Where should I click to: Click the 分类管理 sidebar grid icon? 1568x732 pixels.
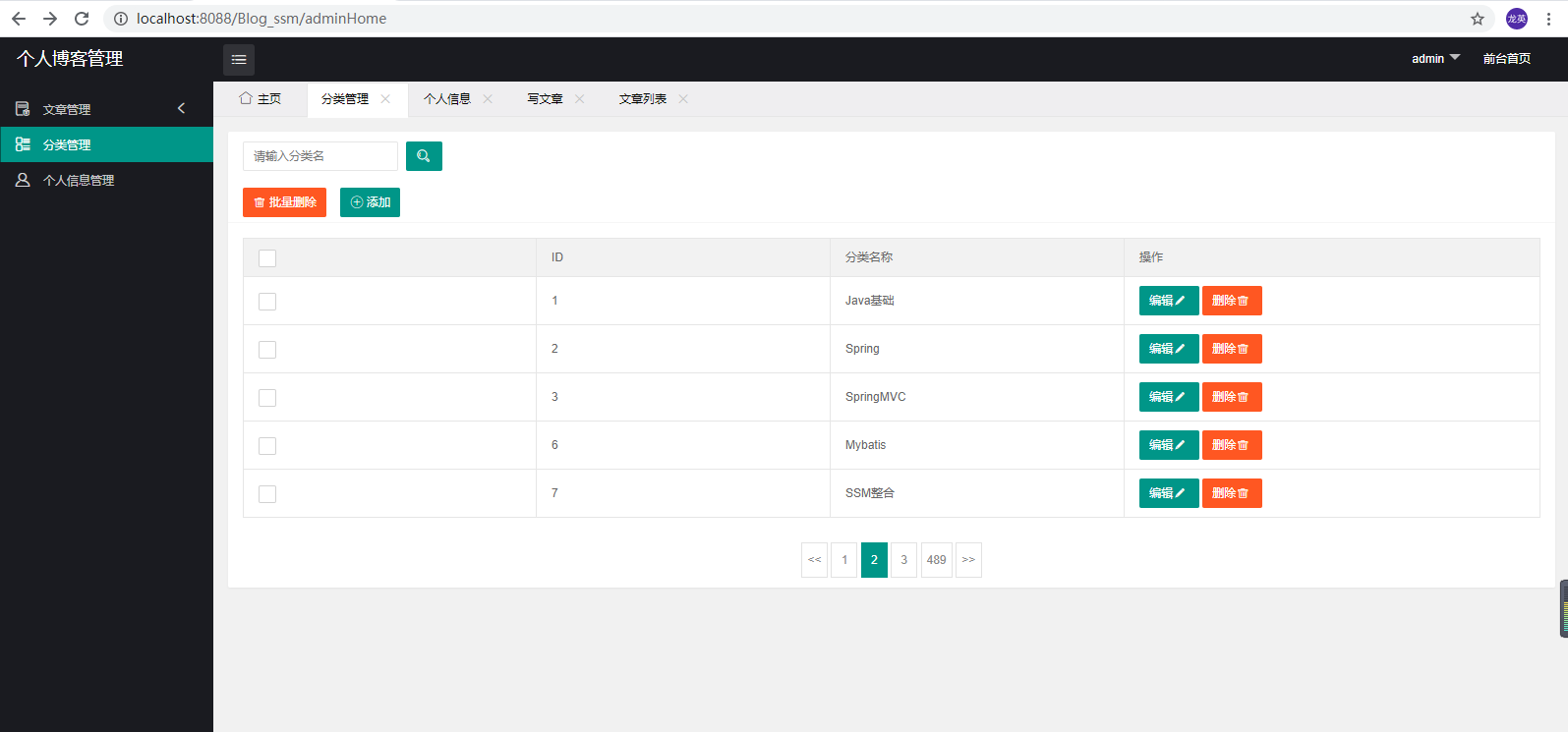pyautogui.click(x=23, y=144)
